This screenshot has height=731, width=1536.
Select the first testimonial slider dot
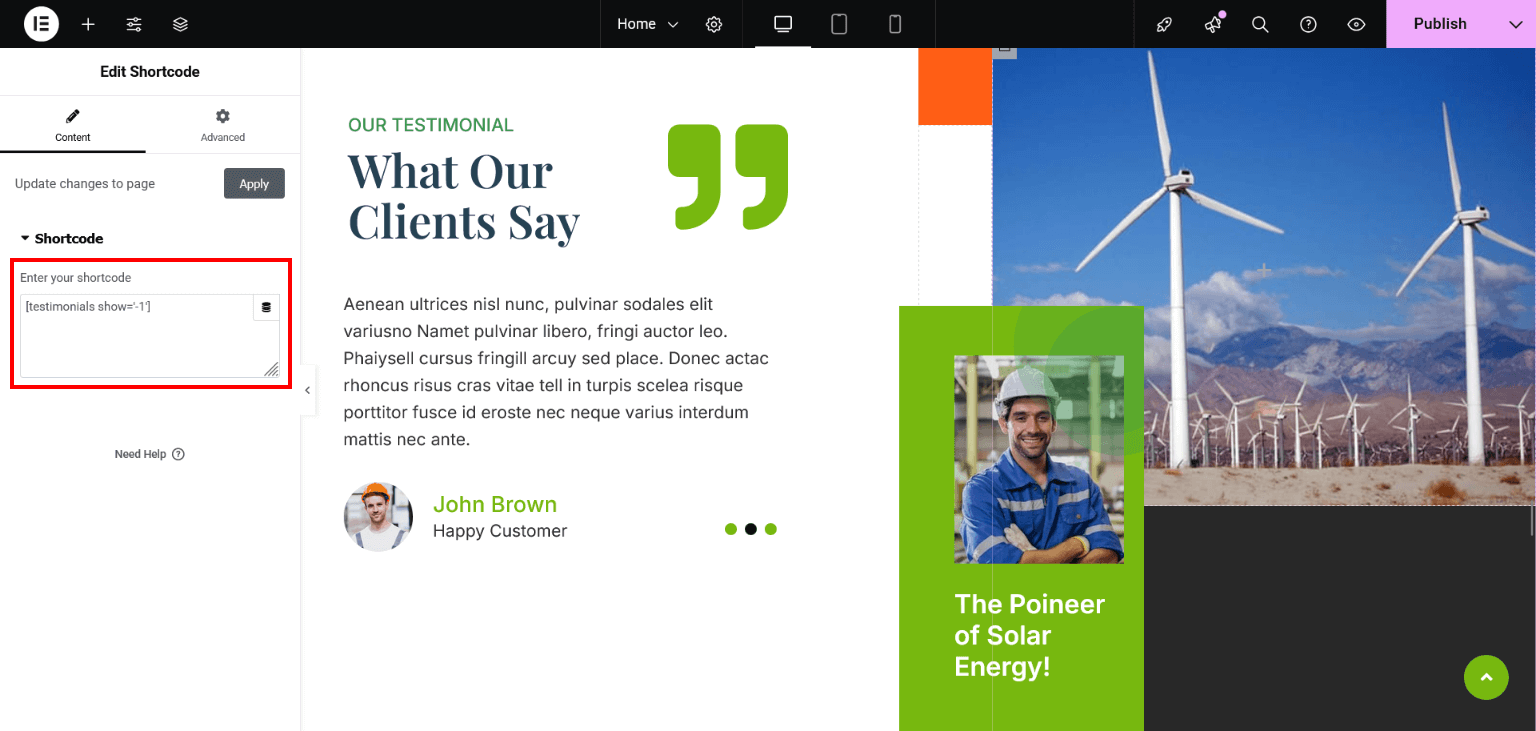pos(731,529)
